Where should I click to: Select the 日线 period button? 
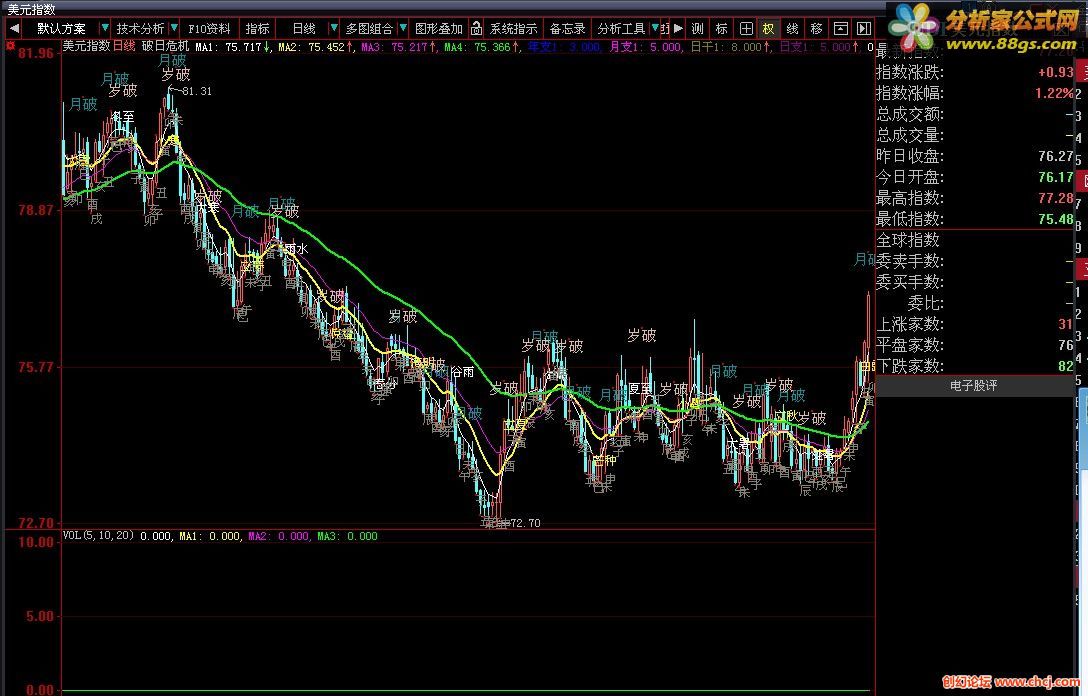click(303, 28)
